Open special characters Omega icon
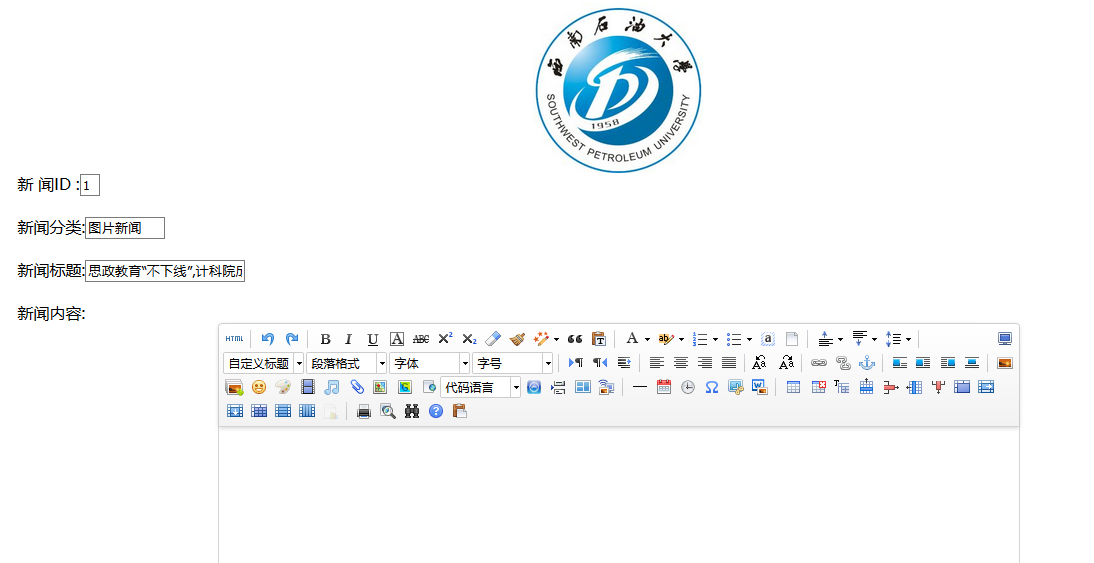Screen dimensions: 1094x563 click(x=712, y=387)
